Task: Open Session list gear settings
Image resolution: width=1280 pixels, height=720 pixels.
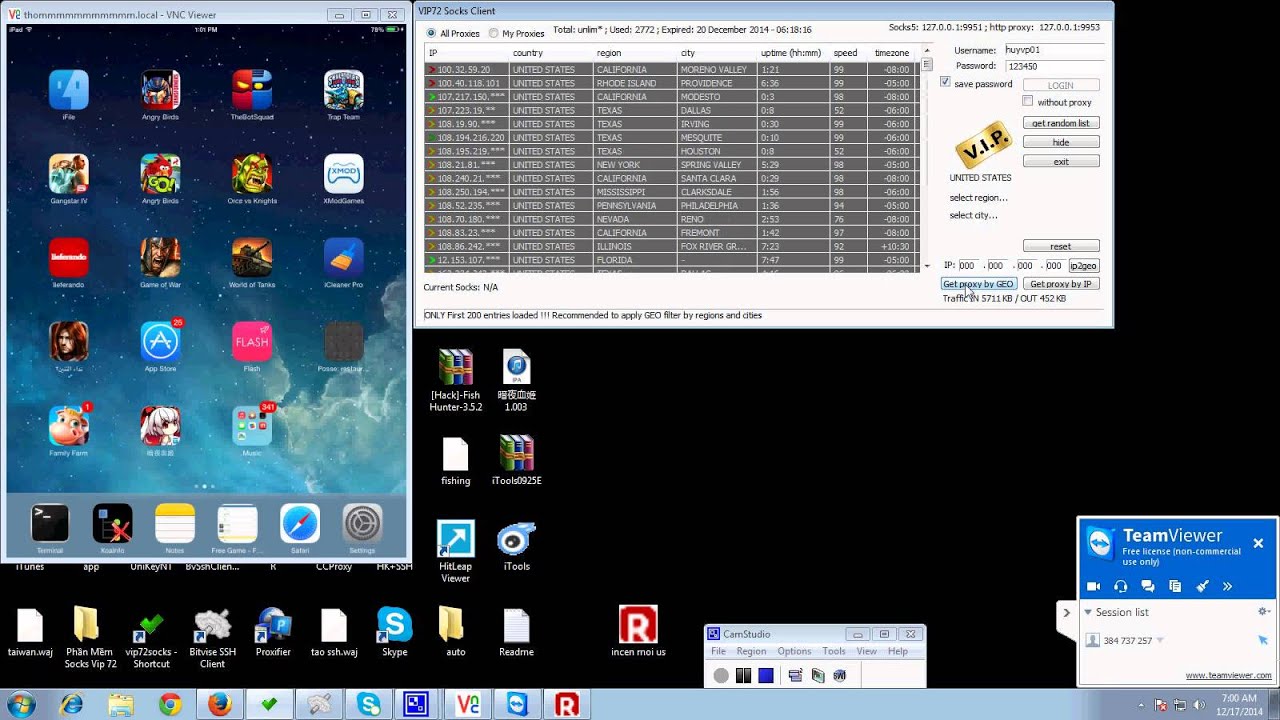Action: 1263,612
